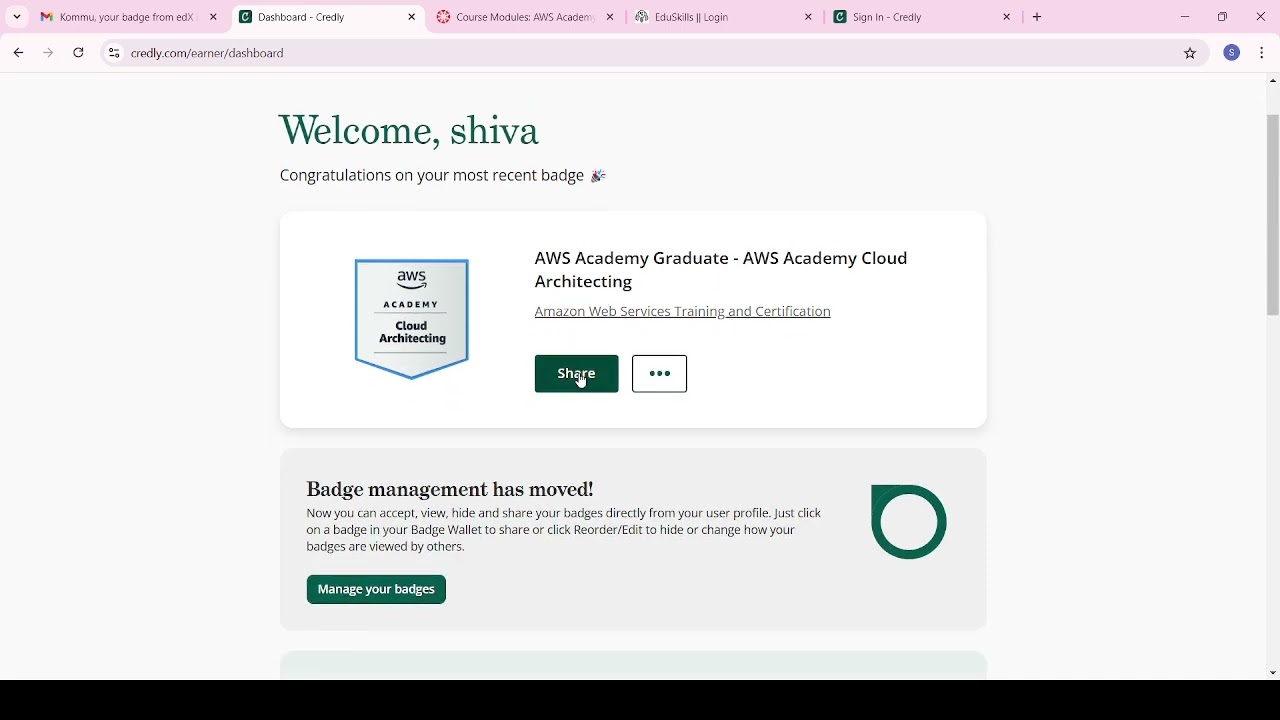1280x720 pixels.
Task: Click the page vertical scrollbar thumb
Action: (x=1273, y=215)
